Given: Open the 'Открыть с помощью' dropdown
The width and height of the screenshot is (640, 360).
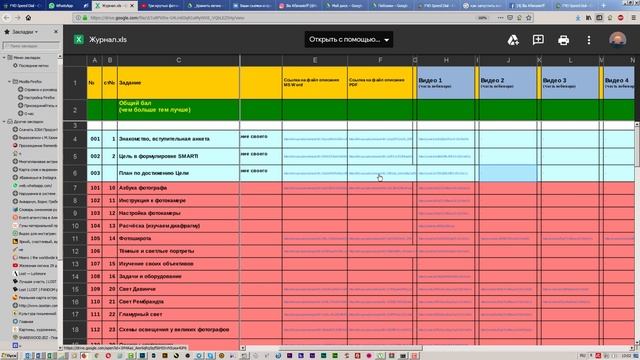Looking at the screenshot, I should (349, 40).
